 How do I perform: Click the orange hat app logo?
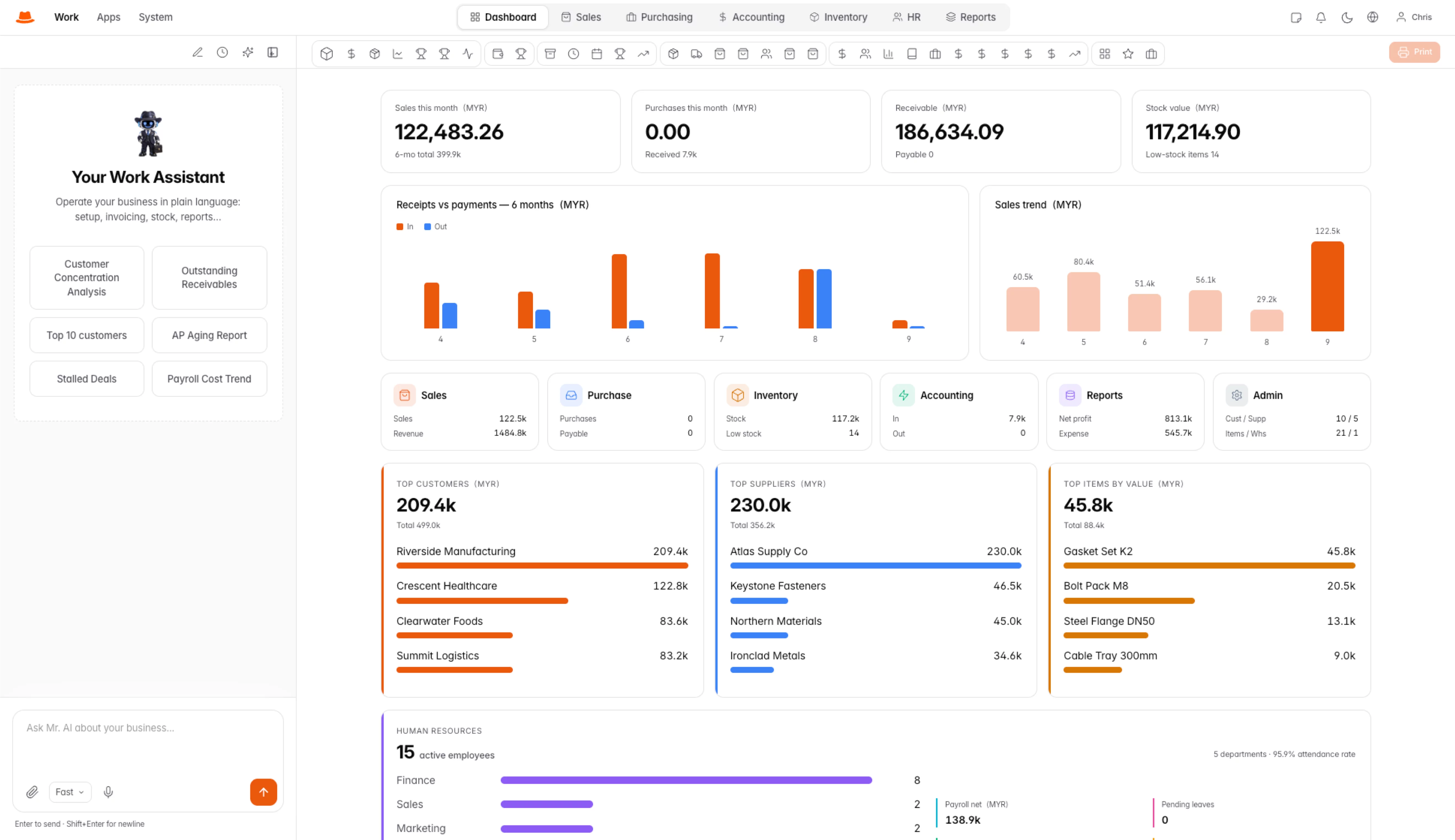tap(25, 17)
